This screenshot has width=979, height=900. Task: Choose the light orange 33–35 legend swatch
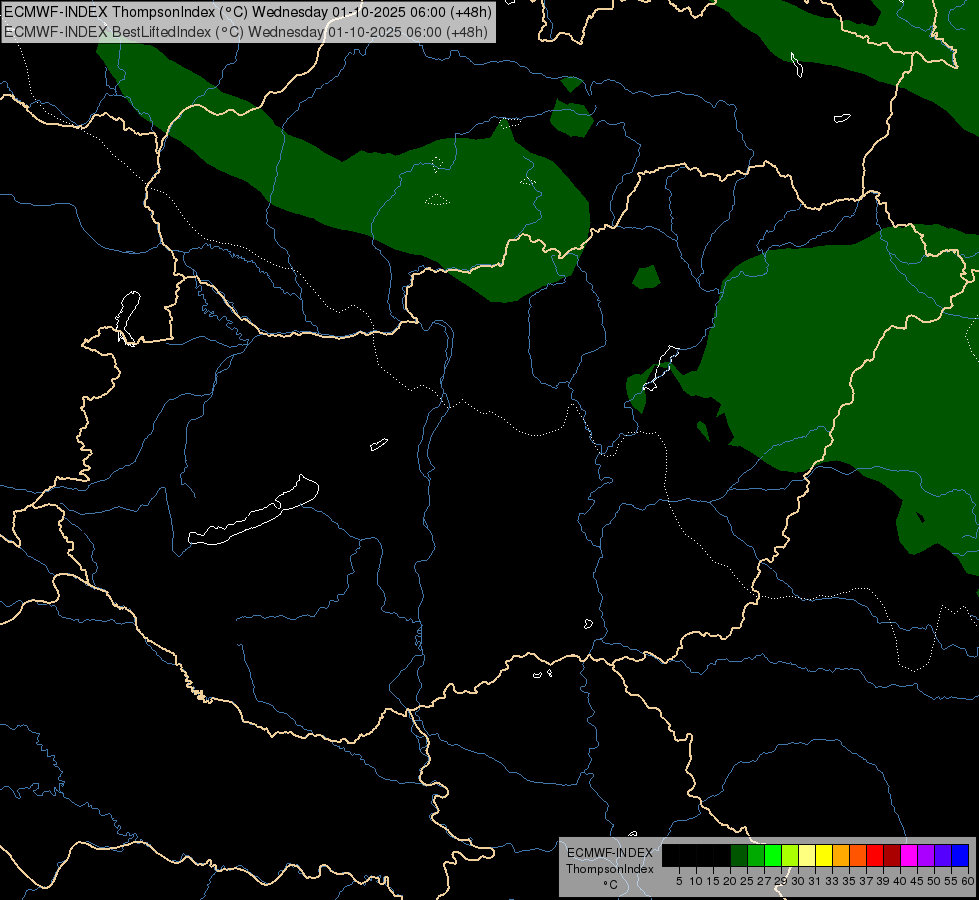[x=841, y=855]
